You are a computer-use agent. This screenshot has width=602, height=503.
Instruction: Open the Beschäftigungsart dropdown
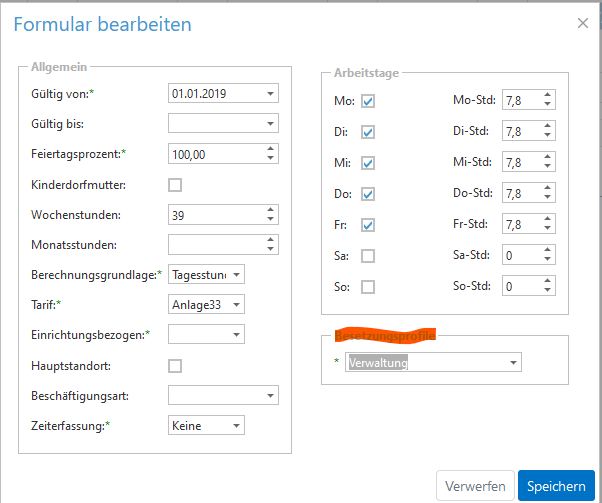270,396
